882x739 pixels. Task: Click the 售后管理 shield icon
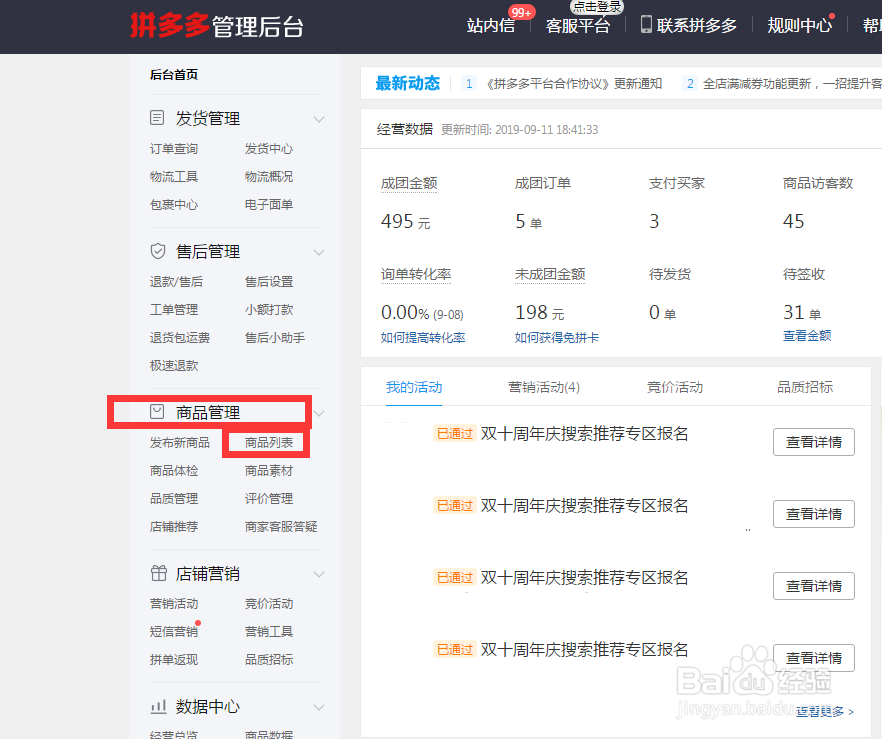click(x=158, y=251)
